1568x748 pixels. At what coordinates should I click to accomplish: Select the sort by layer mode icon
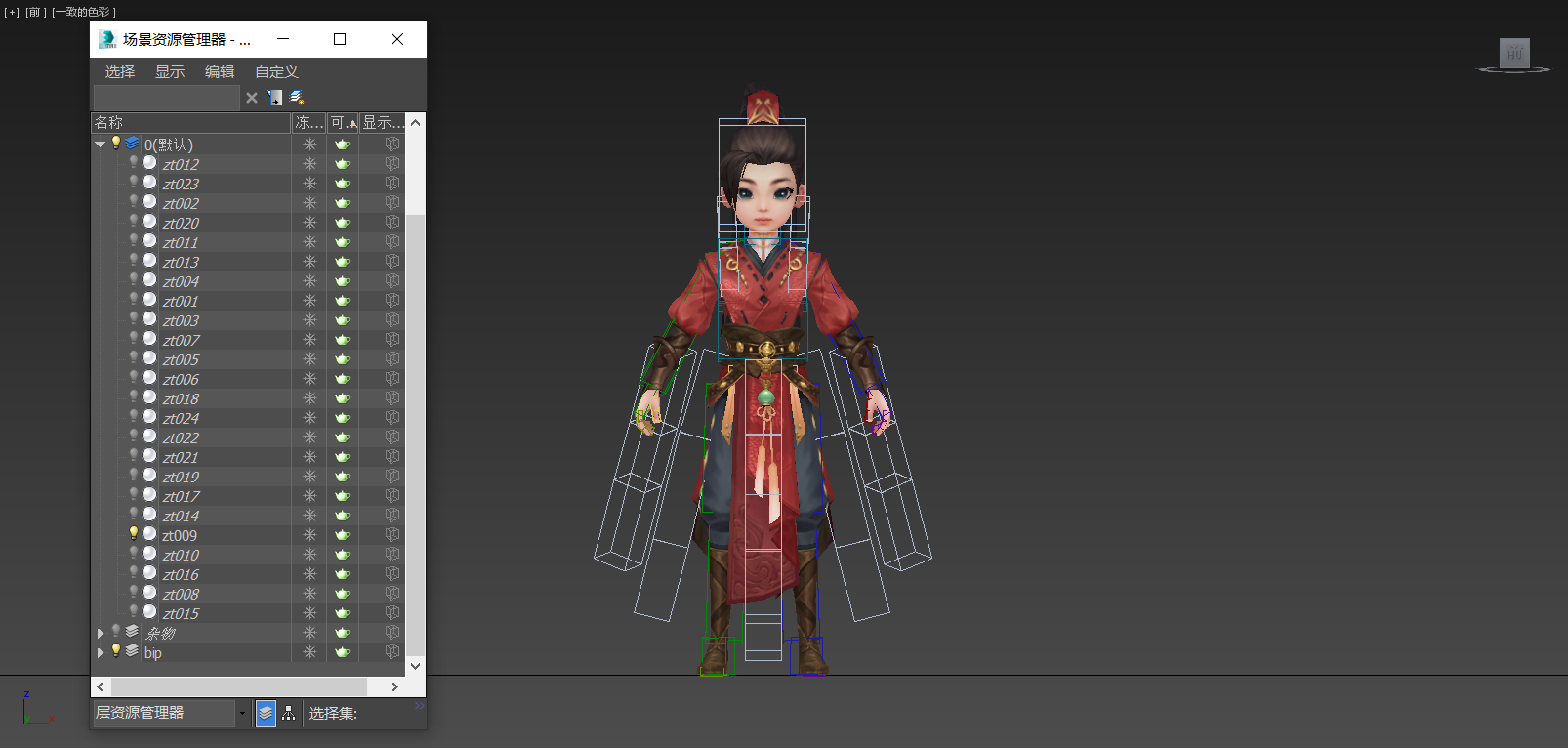coord(266,714)
